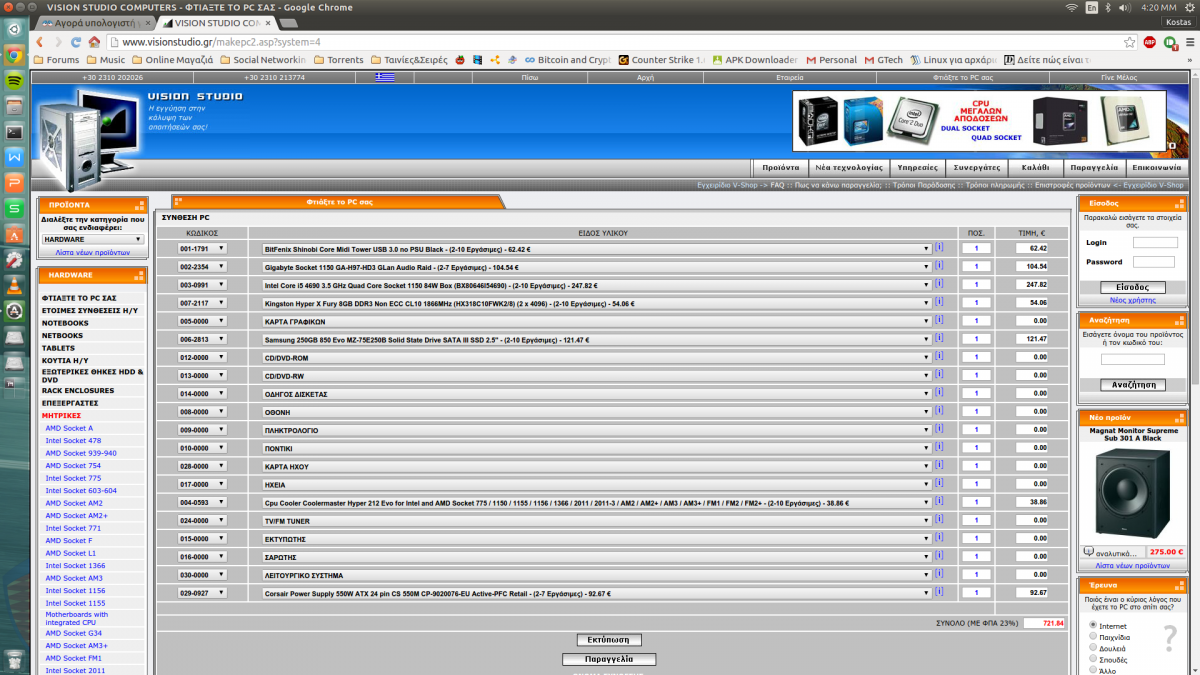The width and height of the screenshot is (1200, 675).
Task: Open the Forums bookmarks folder
Action: [x=57, y=60]
